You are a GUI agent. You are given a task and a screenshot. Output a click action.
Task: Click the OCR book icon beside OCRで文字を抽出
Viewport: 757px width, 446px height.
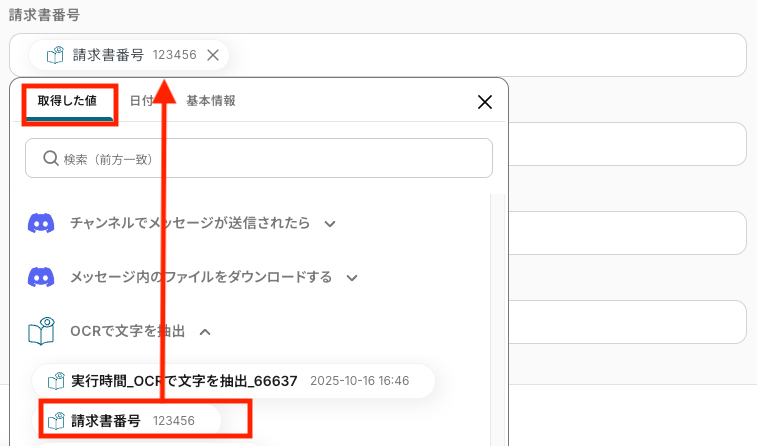point(41,331)
